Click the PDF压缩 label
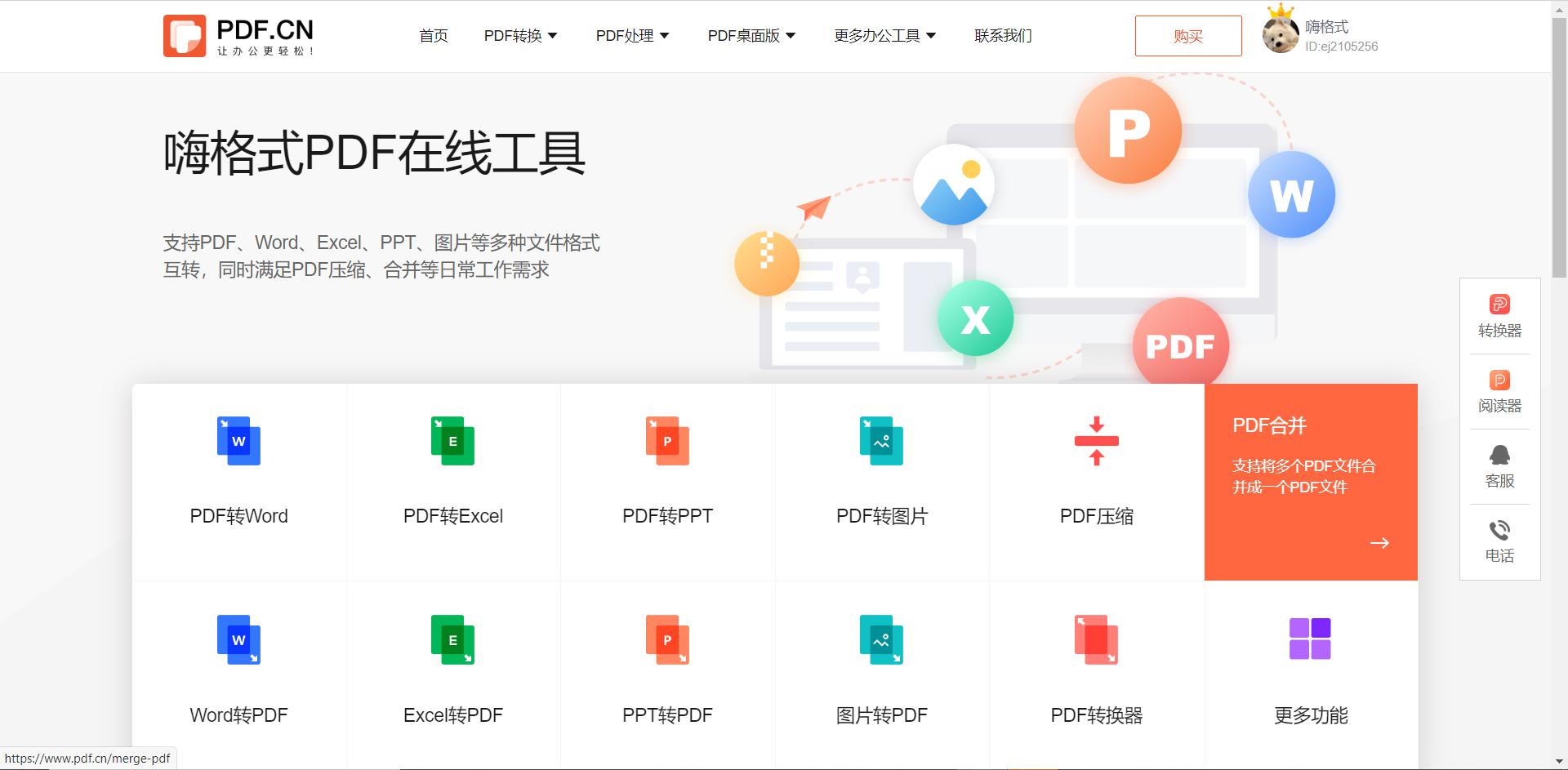 coord(1096,516)
